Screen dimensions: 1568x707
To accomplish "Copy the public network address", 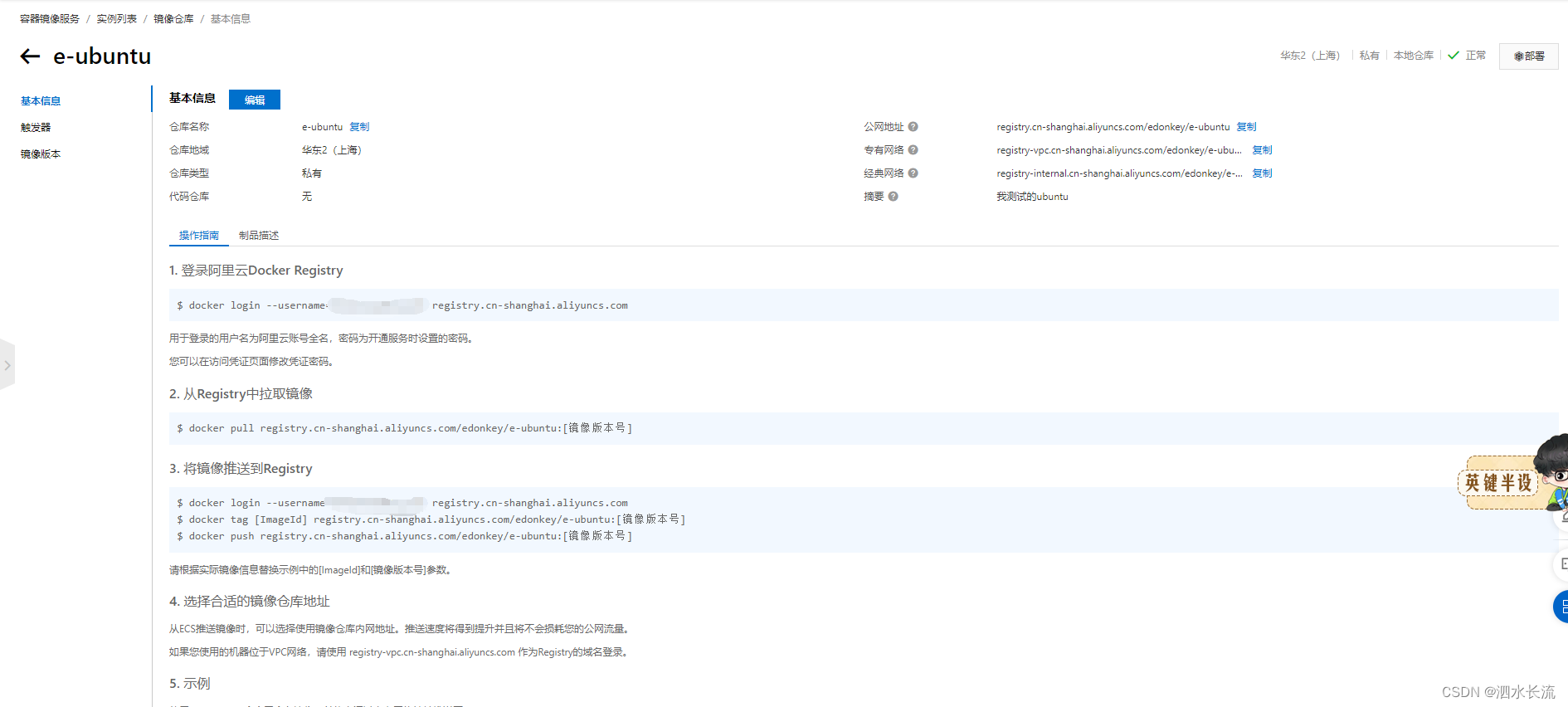I will click(1246, 127).
